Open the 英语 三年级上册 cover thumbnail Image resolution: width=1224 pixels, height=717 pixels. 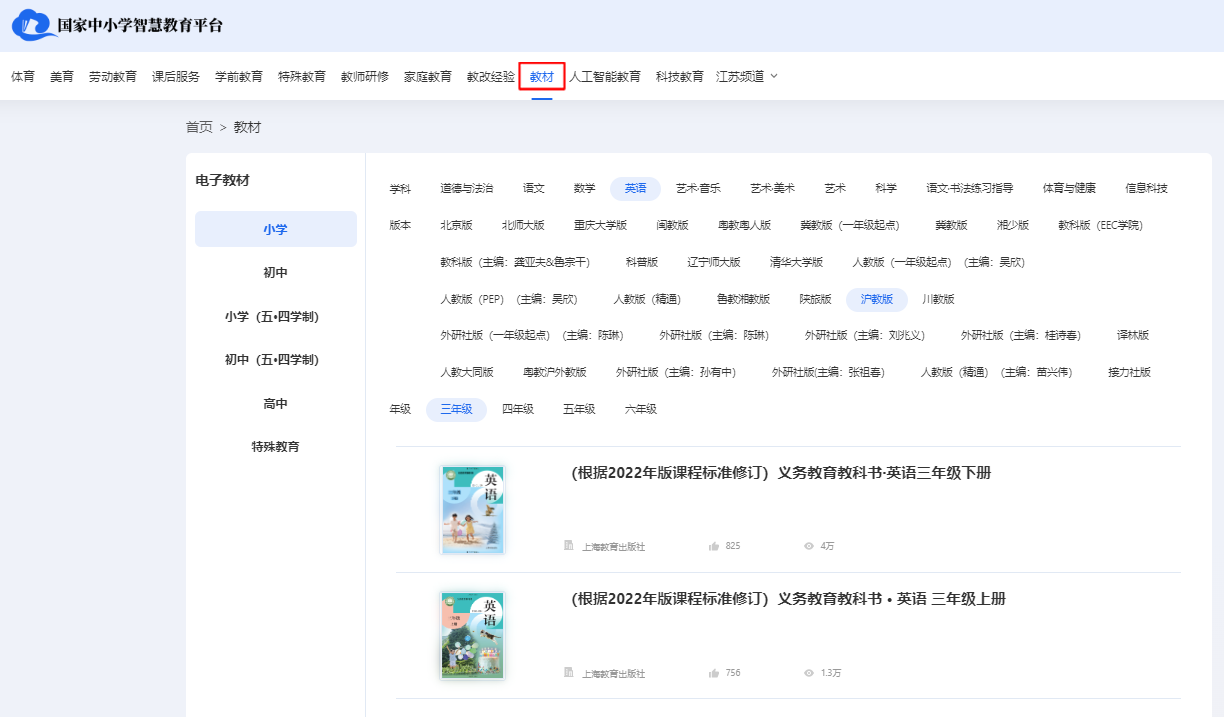click(473, 636)
